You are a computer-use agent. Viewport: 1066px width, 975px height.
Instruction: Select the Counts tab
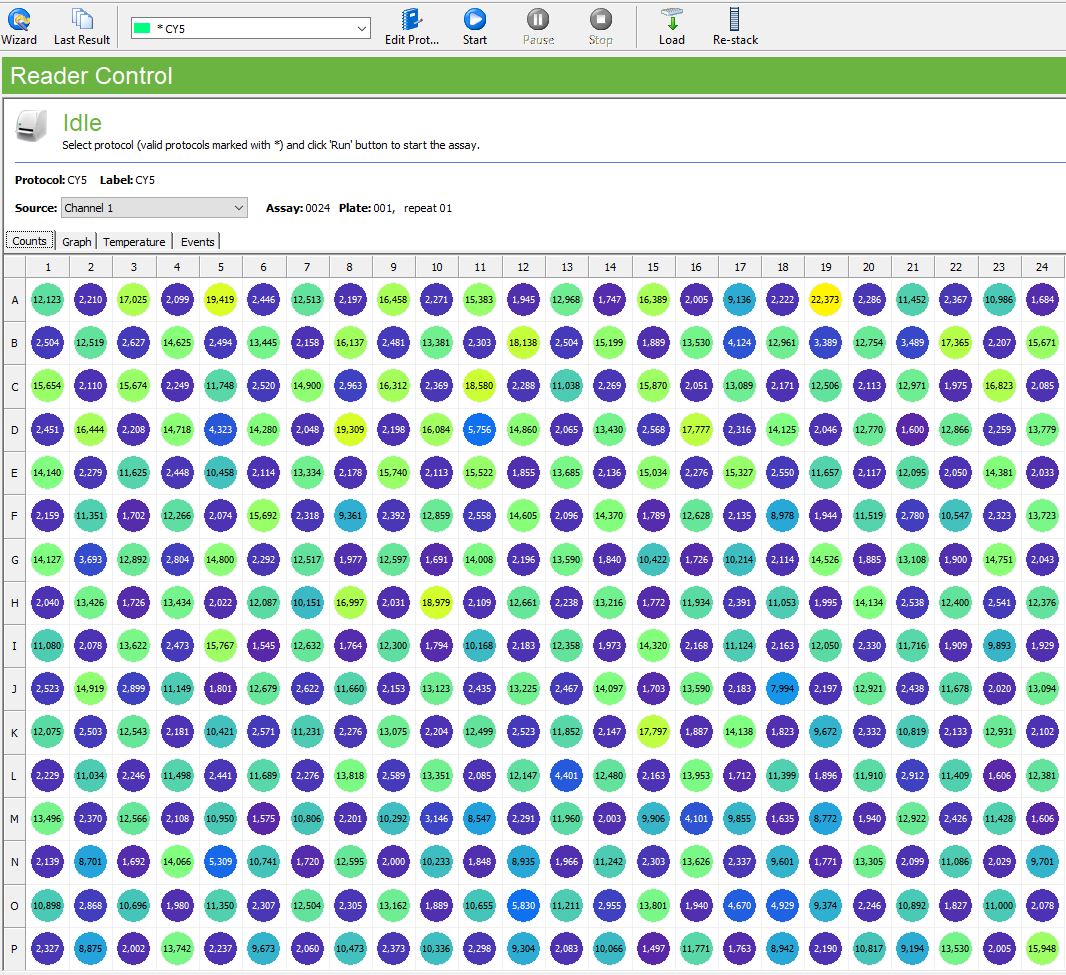tap(29, 241)
